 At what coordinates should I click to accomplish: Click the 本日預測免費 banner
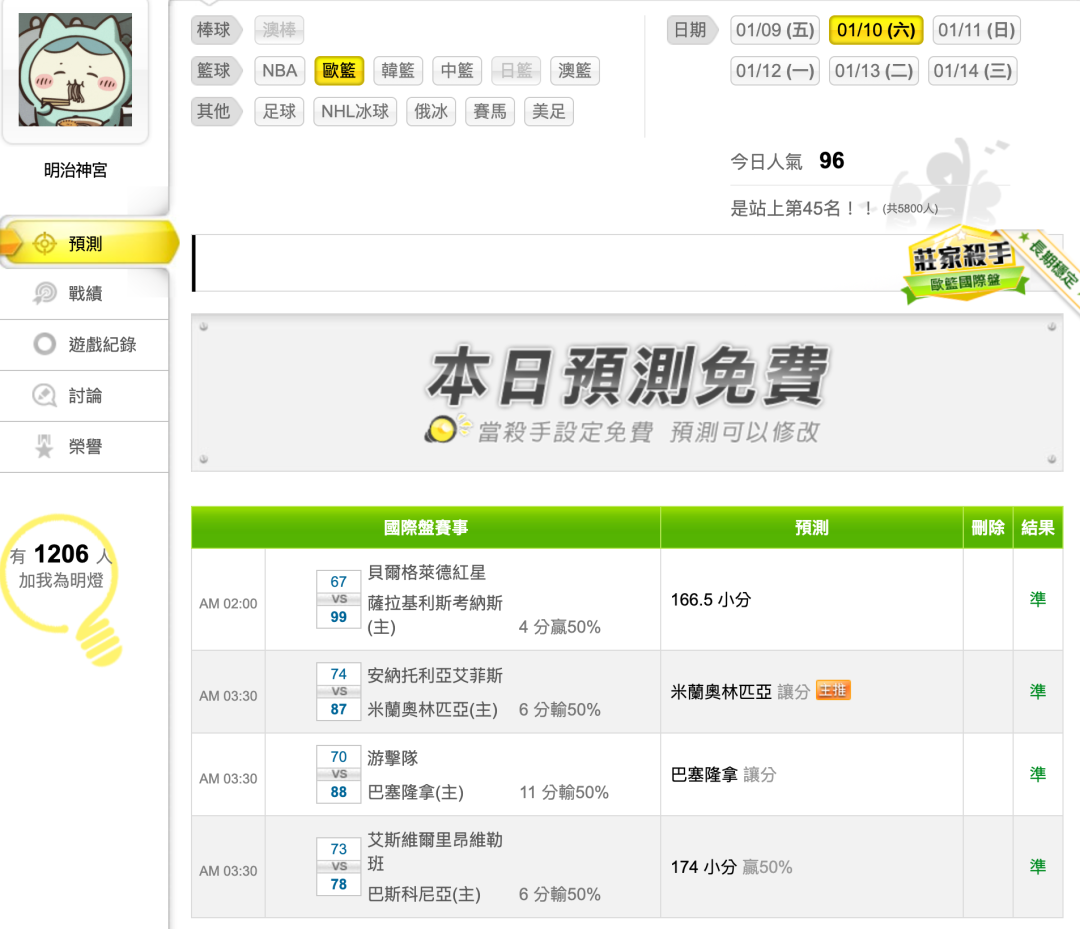tap(627, 393)
